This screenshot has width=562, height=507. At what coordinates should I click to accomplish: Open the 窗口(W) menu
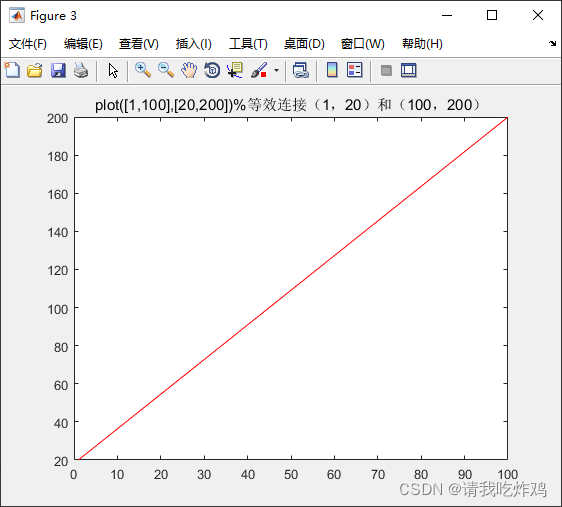(x=362, y=44)
